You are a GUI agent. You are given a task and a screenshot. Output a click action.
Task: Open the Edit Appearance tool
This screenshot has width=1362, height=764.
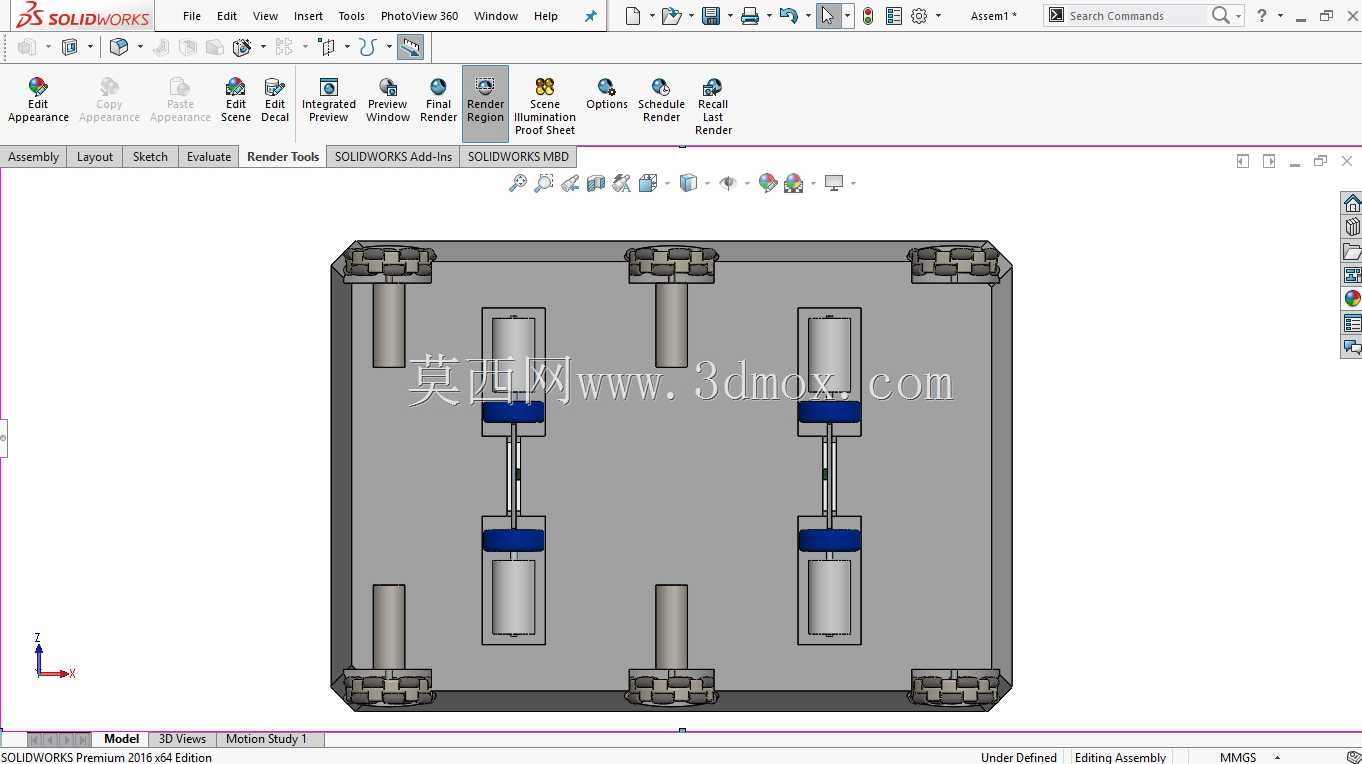[38, 100]
